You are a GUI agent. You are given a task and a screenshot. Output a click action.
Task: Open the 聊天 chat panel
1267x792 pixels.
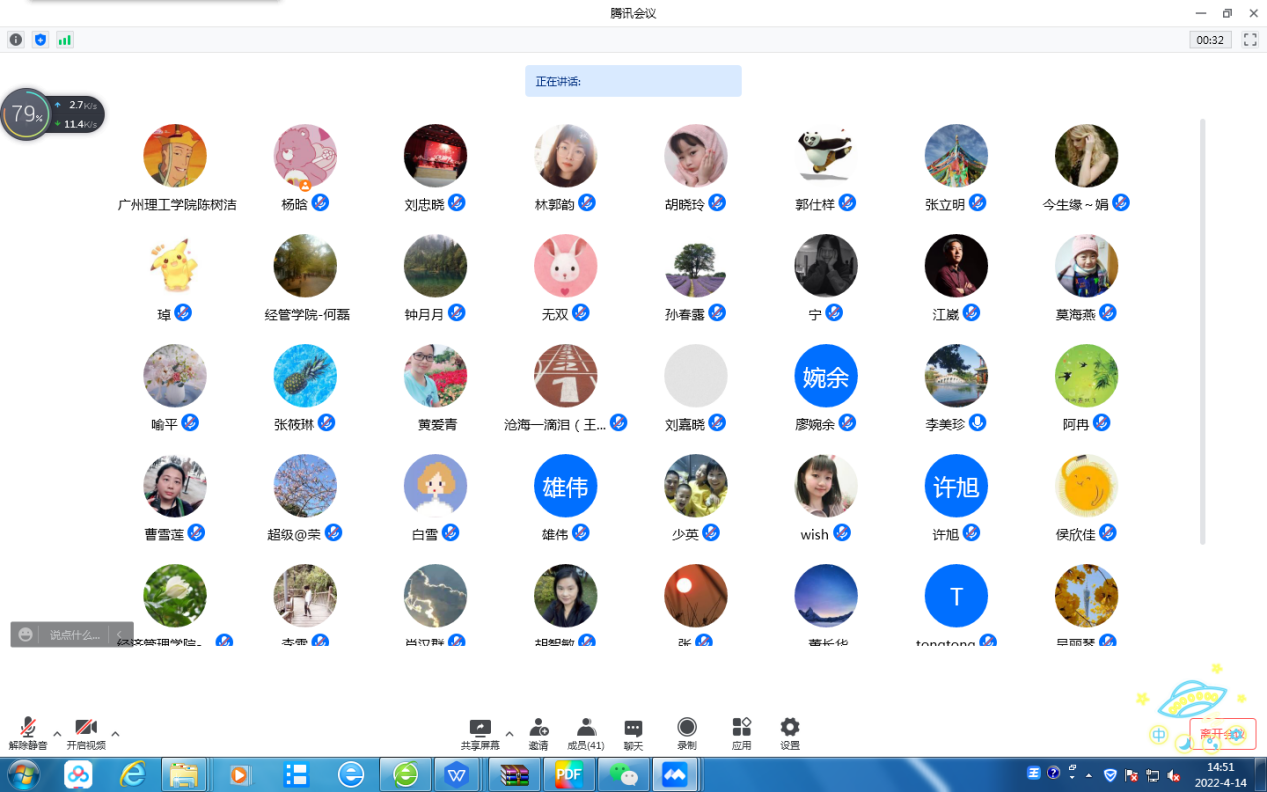(x=633, y=733)
